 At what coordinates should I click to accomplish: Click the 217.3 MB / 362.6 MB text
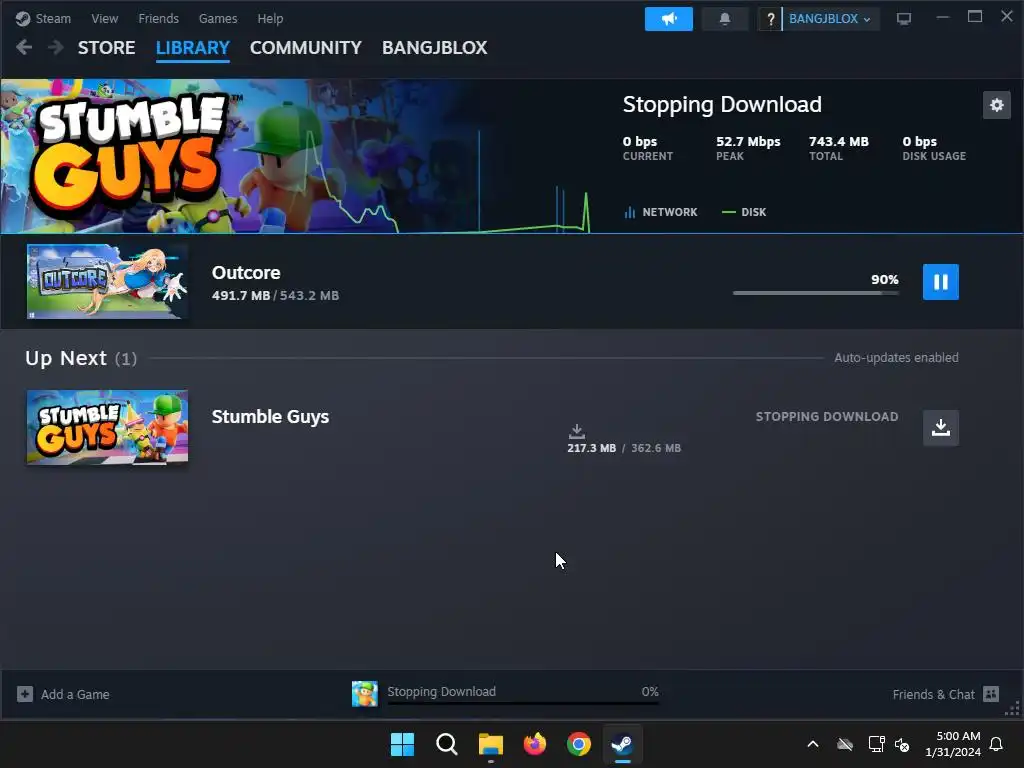[624, 448]
